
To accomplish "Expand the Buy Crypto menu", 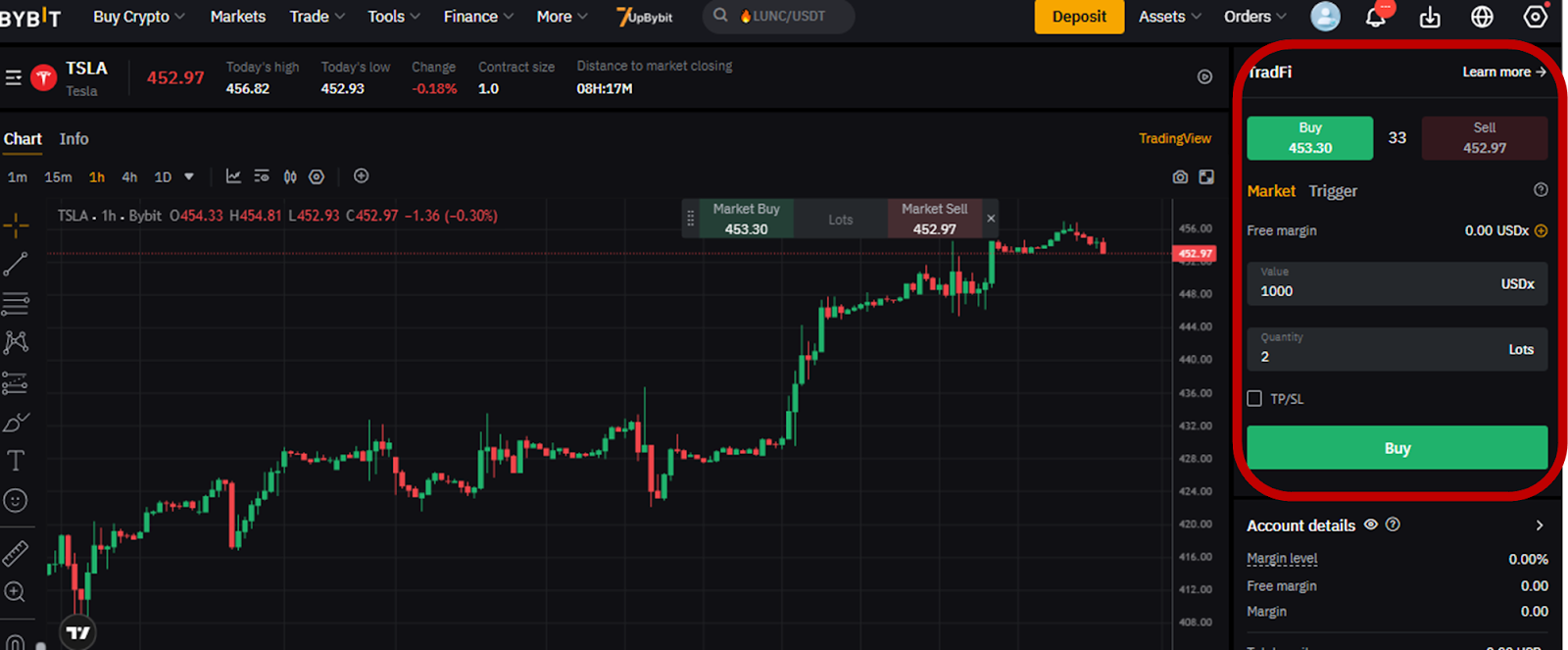I will [x=139, y=17].
